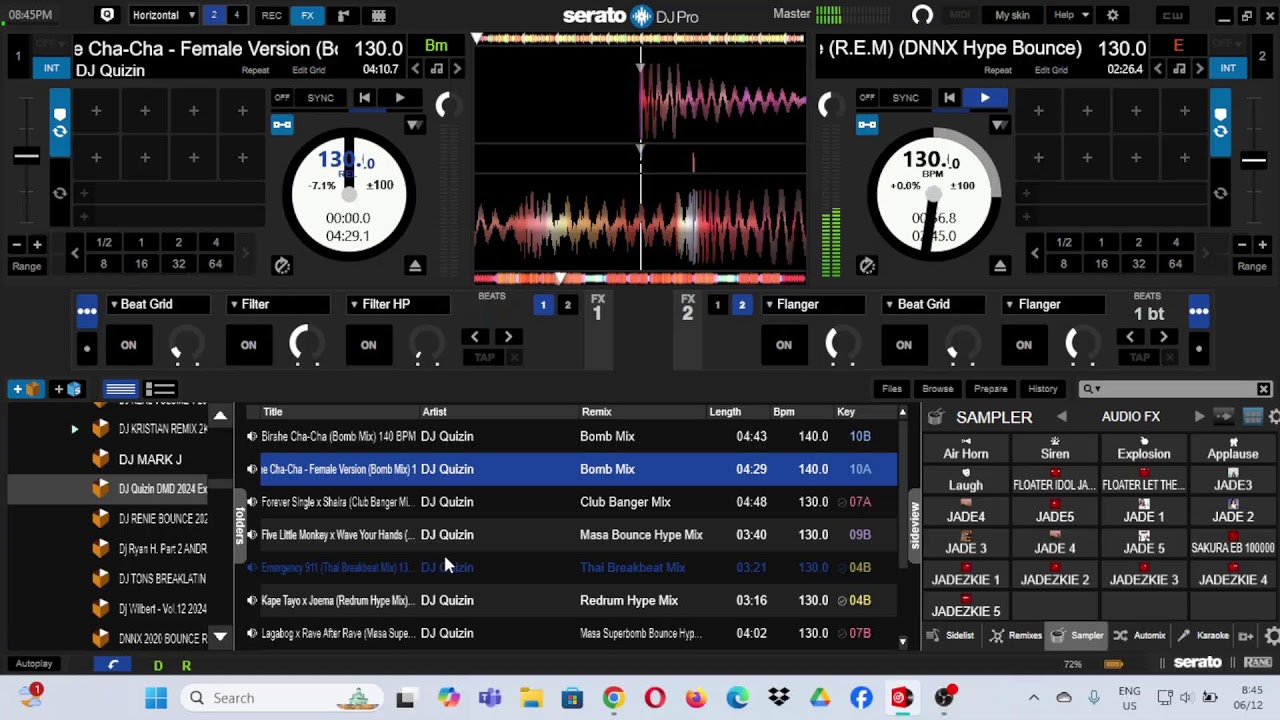Screen dimensions: 1280x720
Task: Click the My skin button
Action: [1012, 15]
